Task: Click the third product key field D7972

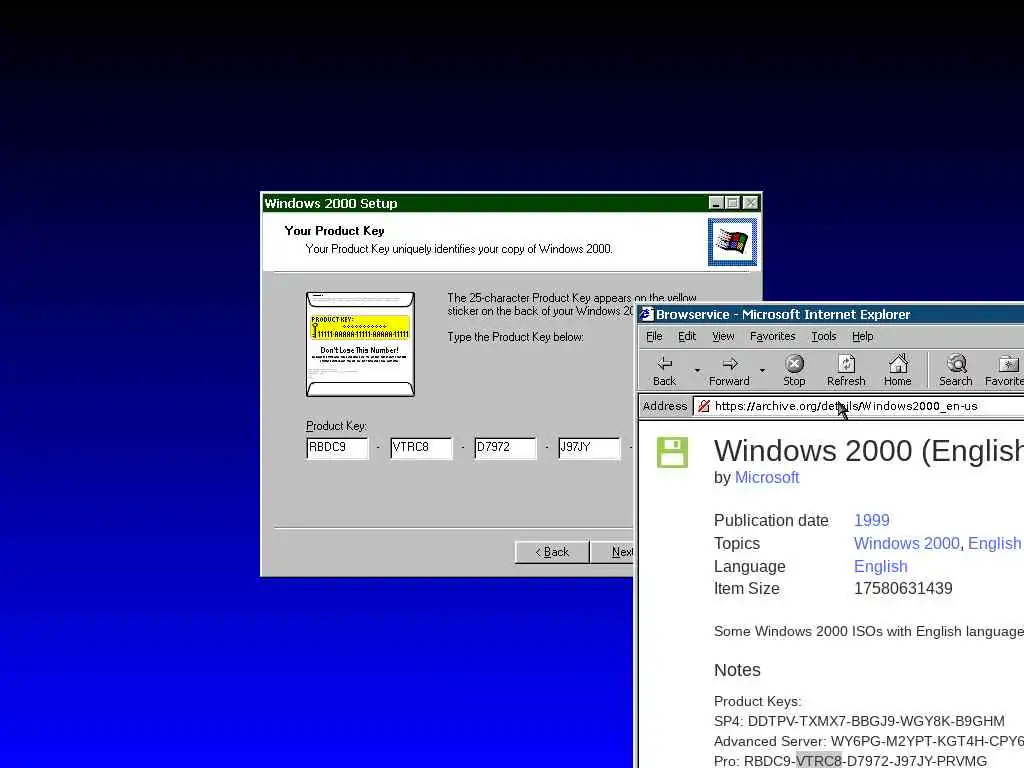Action: pos(505,448)
